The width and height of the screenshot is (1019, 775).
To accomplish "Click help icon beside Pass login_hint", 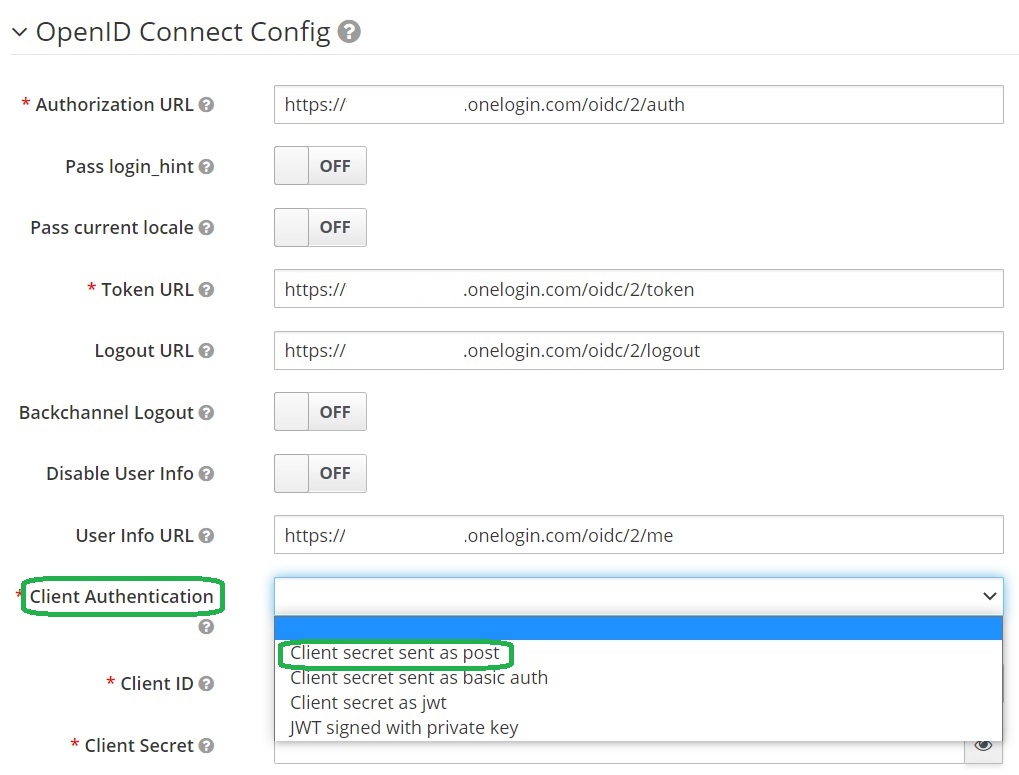I will coord(206,167).
